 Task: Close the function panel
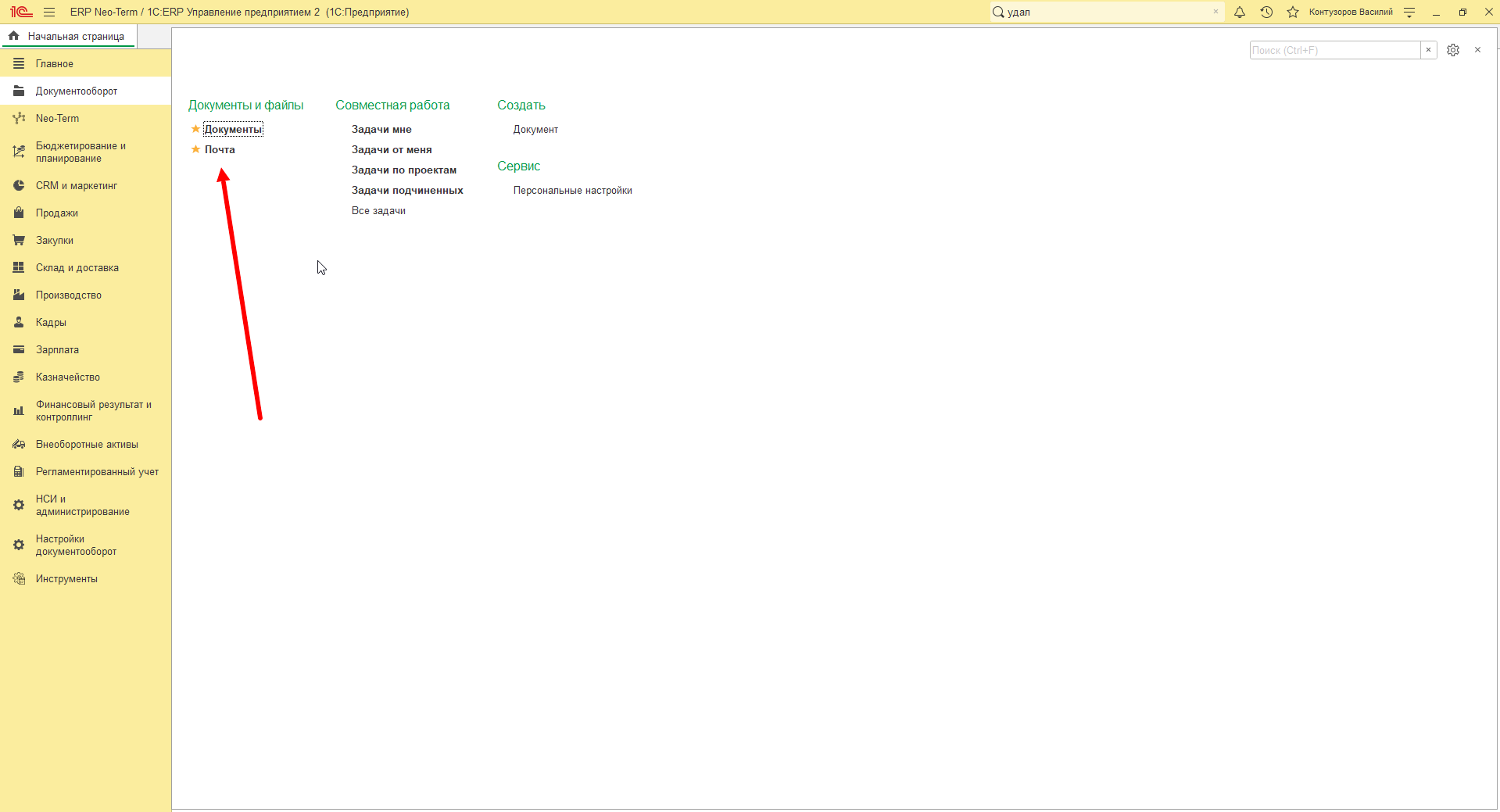pos(1477,50)
